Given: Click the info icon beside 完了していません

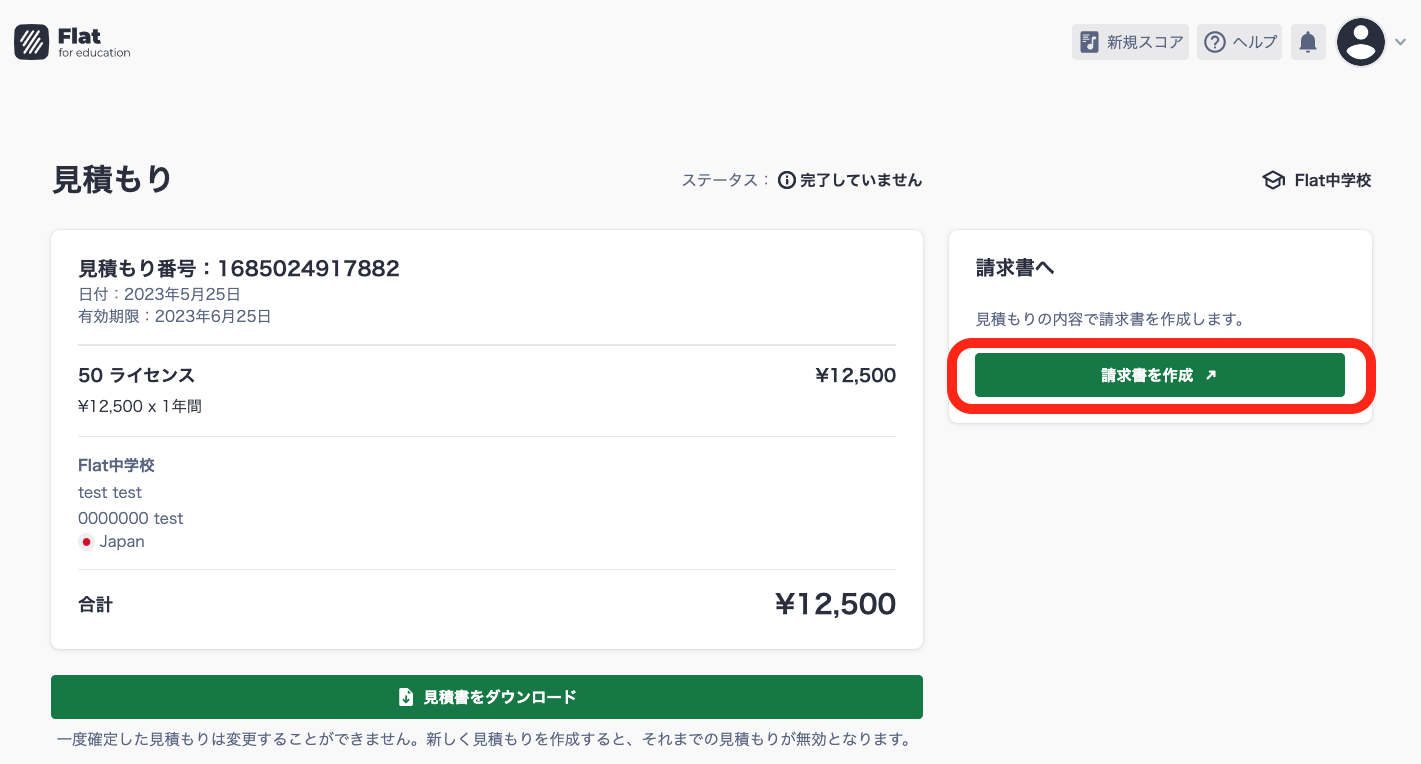Looking at the screenshot, I should tap(787, 180).
